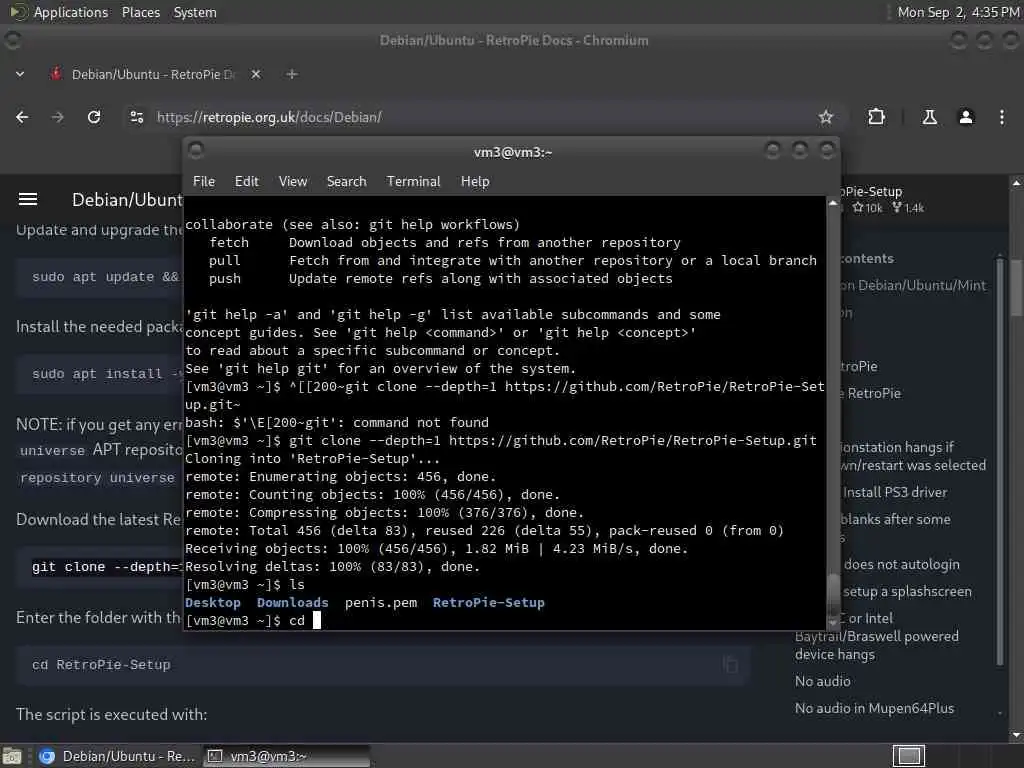The image size is (1024, 768).
Task: Click the terminal scrollbar thumb
Action: point(833,594)
